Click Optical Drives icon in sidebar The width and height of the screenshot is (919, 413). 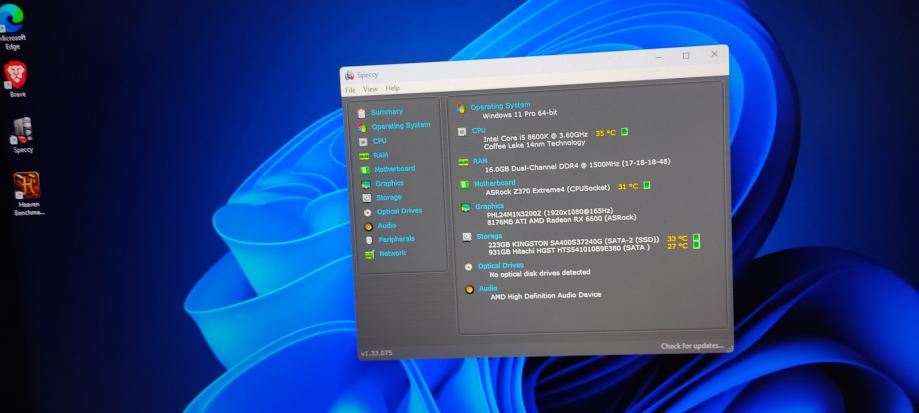[x=367, y=212]
